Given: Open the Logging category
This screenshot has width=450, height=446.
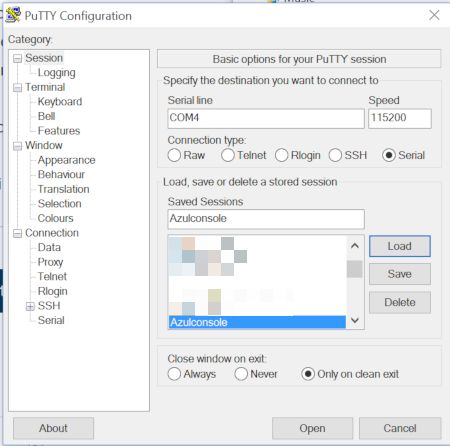Looking at the screenshot, I should point(57,73).
